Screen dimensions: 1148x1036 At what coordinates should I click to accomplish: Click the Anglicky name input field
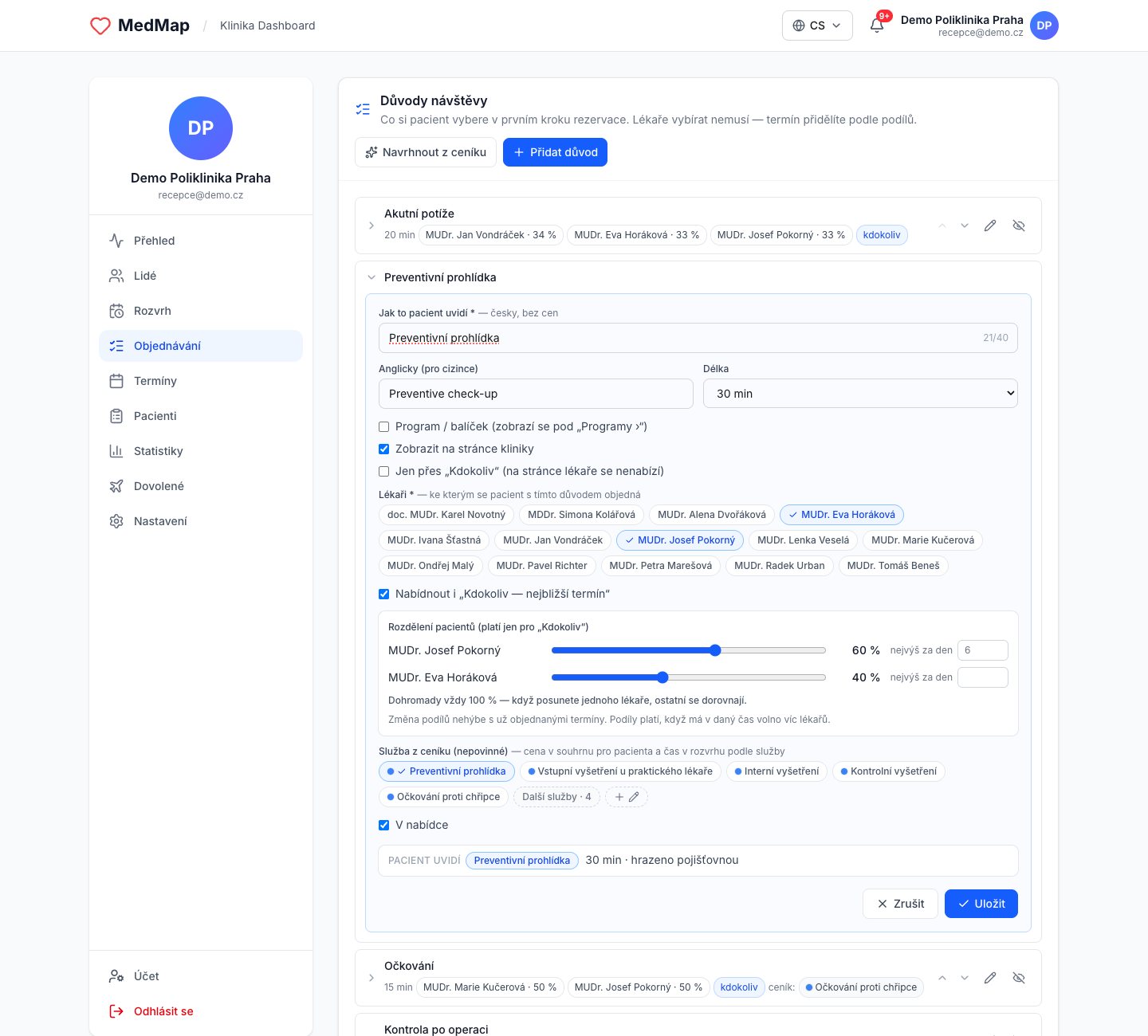[536, 394]
